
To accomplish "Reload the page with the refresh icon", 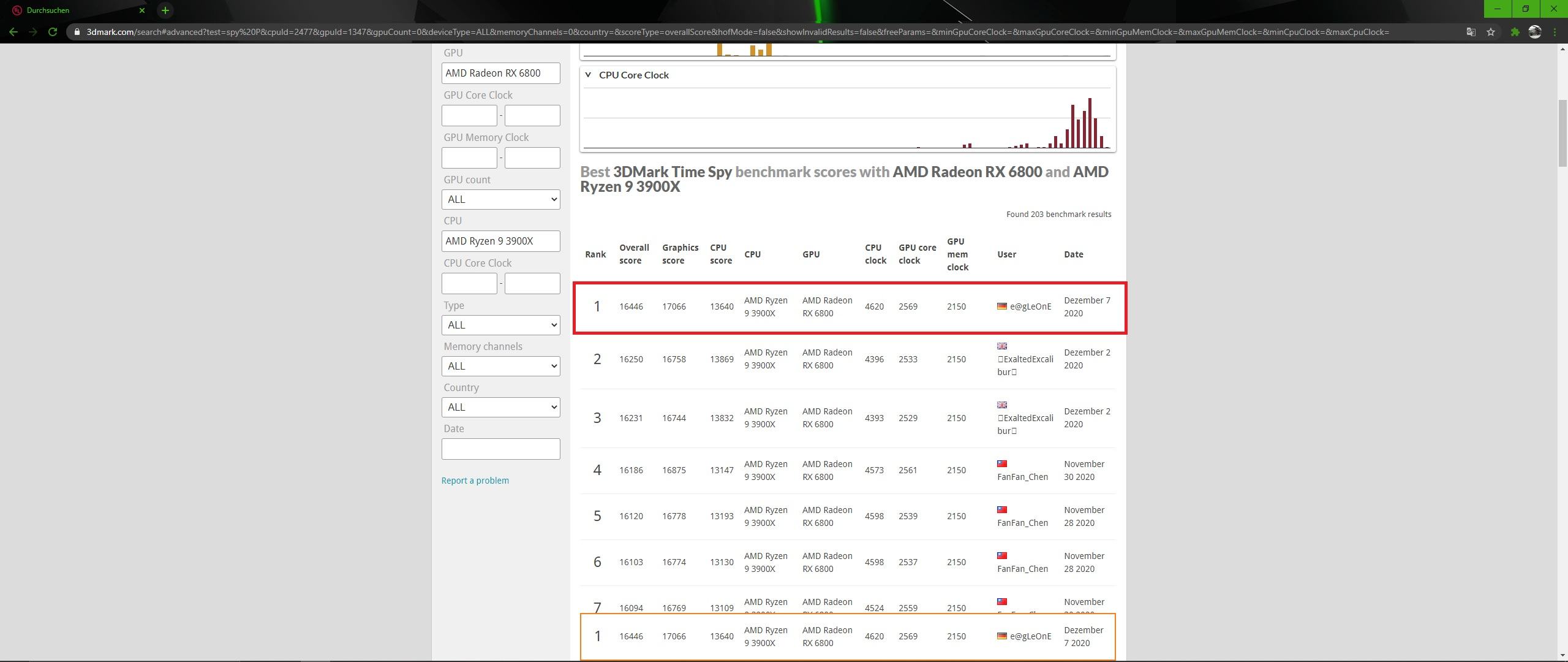I will [x=53, y=32].
